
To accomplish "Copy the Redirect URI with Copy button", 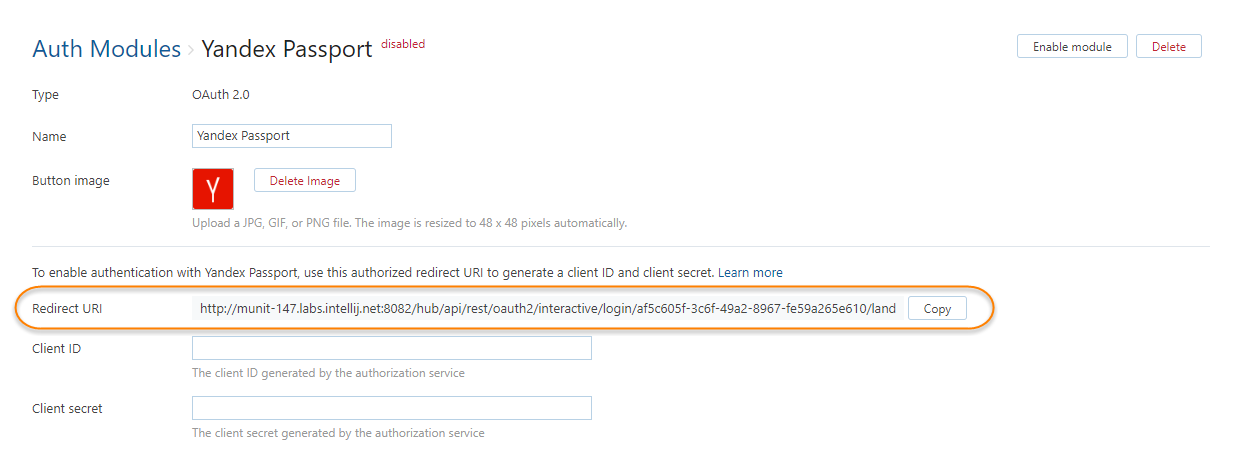I will pyautogui.click(x=937, y=309).
